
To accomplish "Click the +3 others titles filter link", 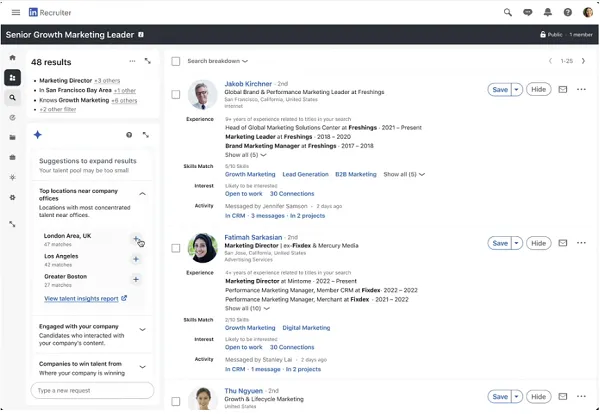I will [x=107, y=81].
